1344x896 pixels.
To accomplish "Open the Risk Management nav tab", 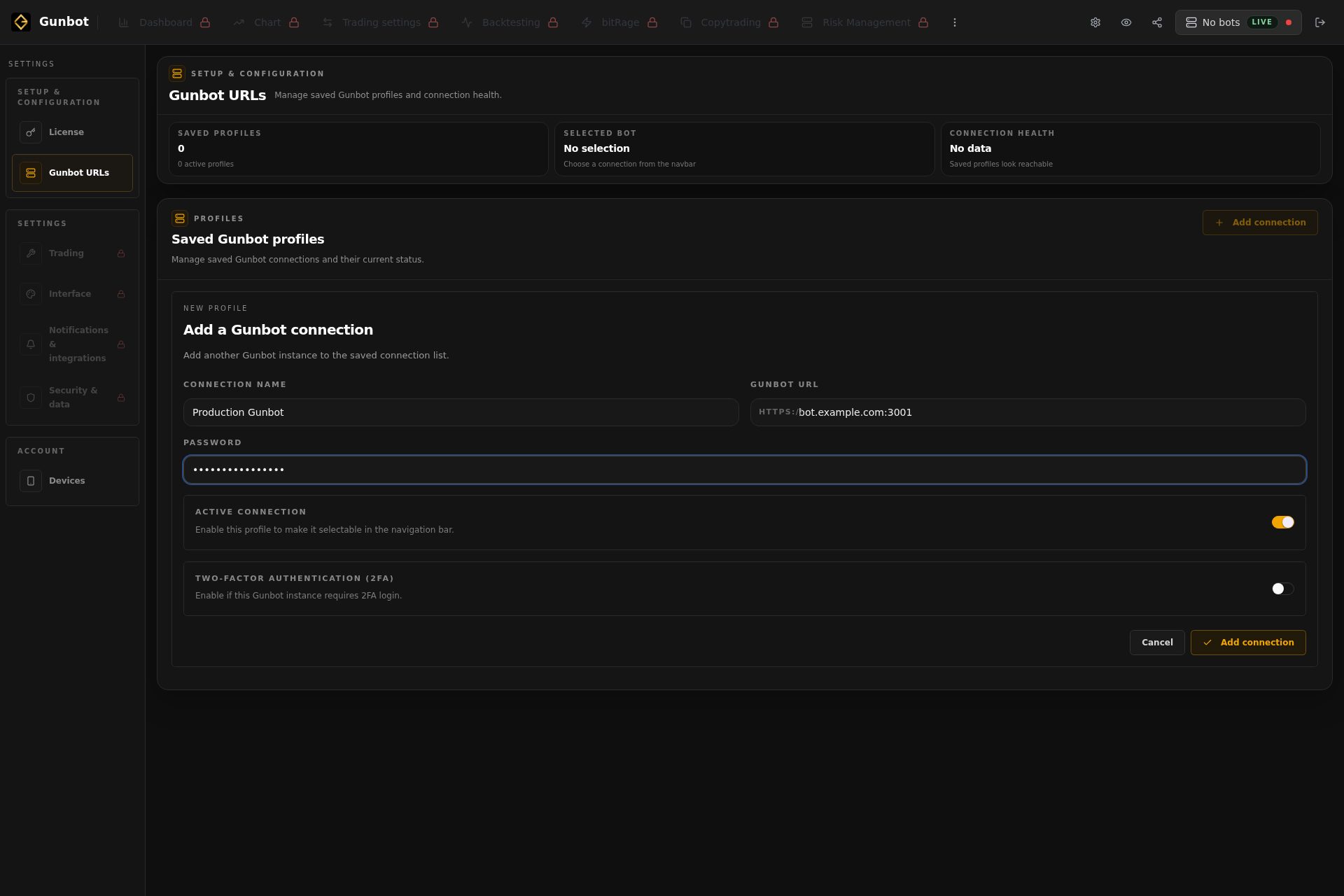I will (865, 22).
